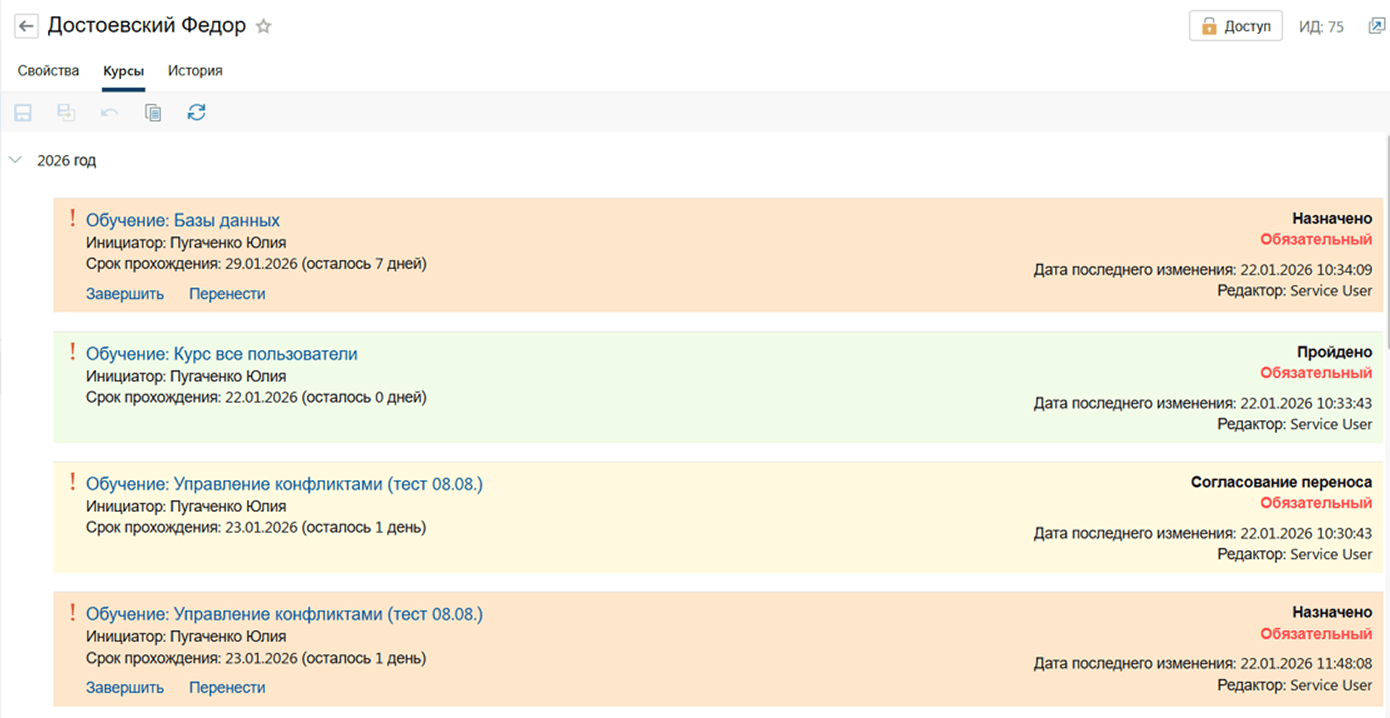Click the red exclamation mark beside Базы данных
Image resolution: width=1390 pixels, height=718 pixels.
tap(72, 219)
